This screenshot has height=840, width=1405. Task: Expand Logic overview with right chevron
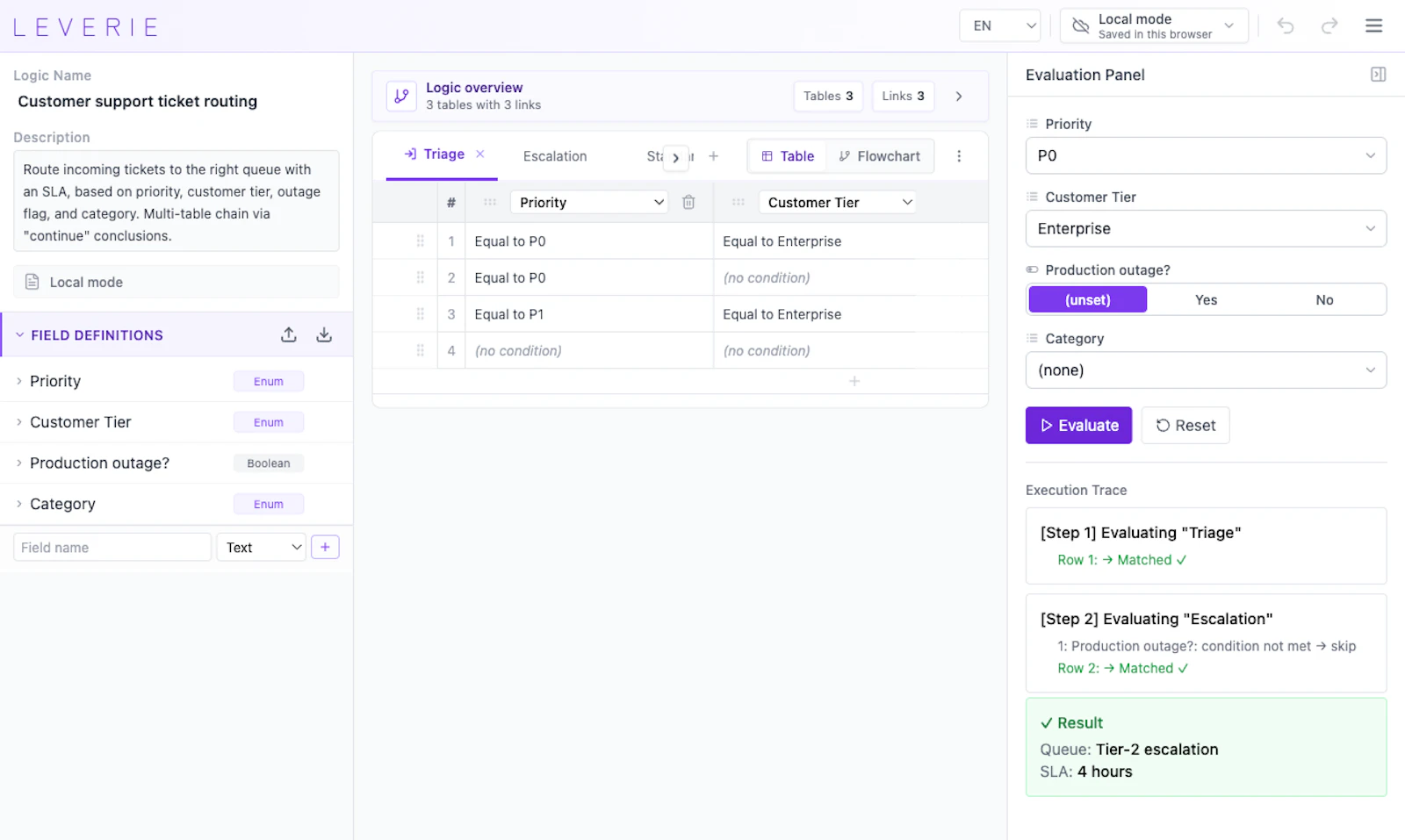coord(959,96)
